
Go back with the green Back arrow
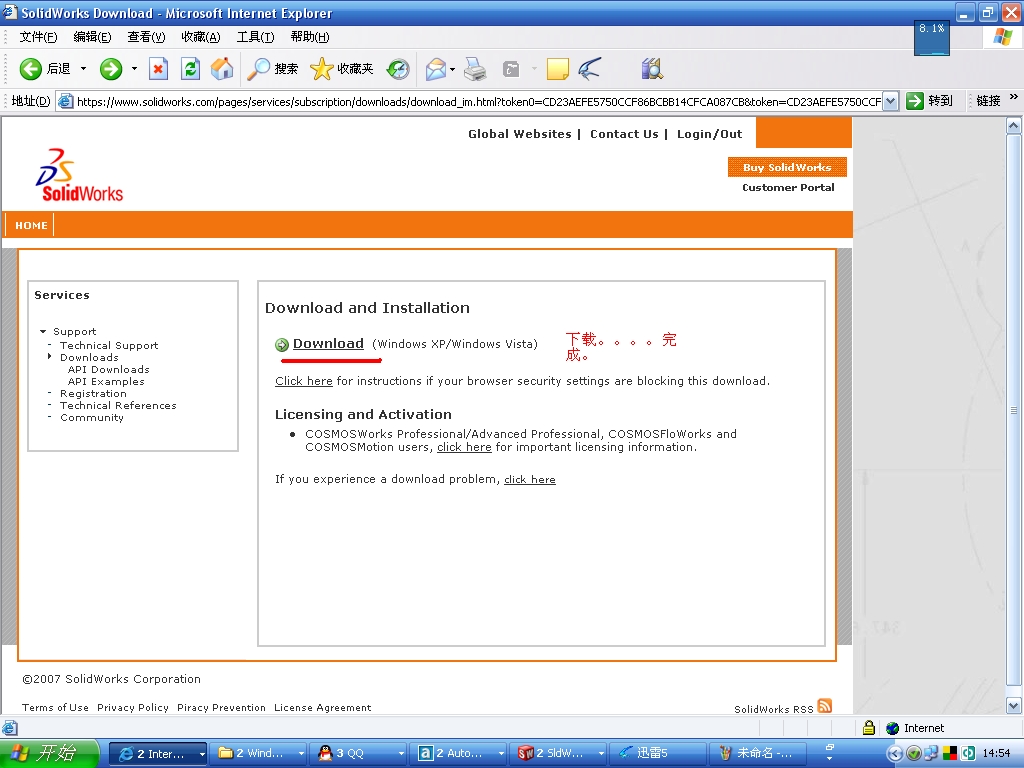[30, 69]
